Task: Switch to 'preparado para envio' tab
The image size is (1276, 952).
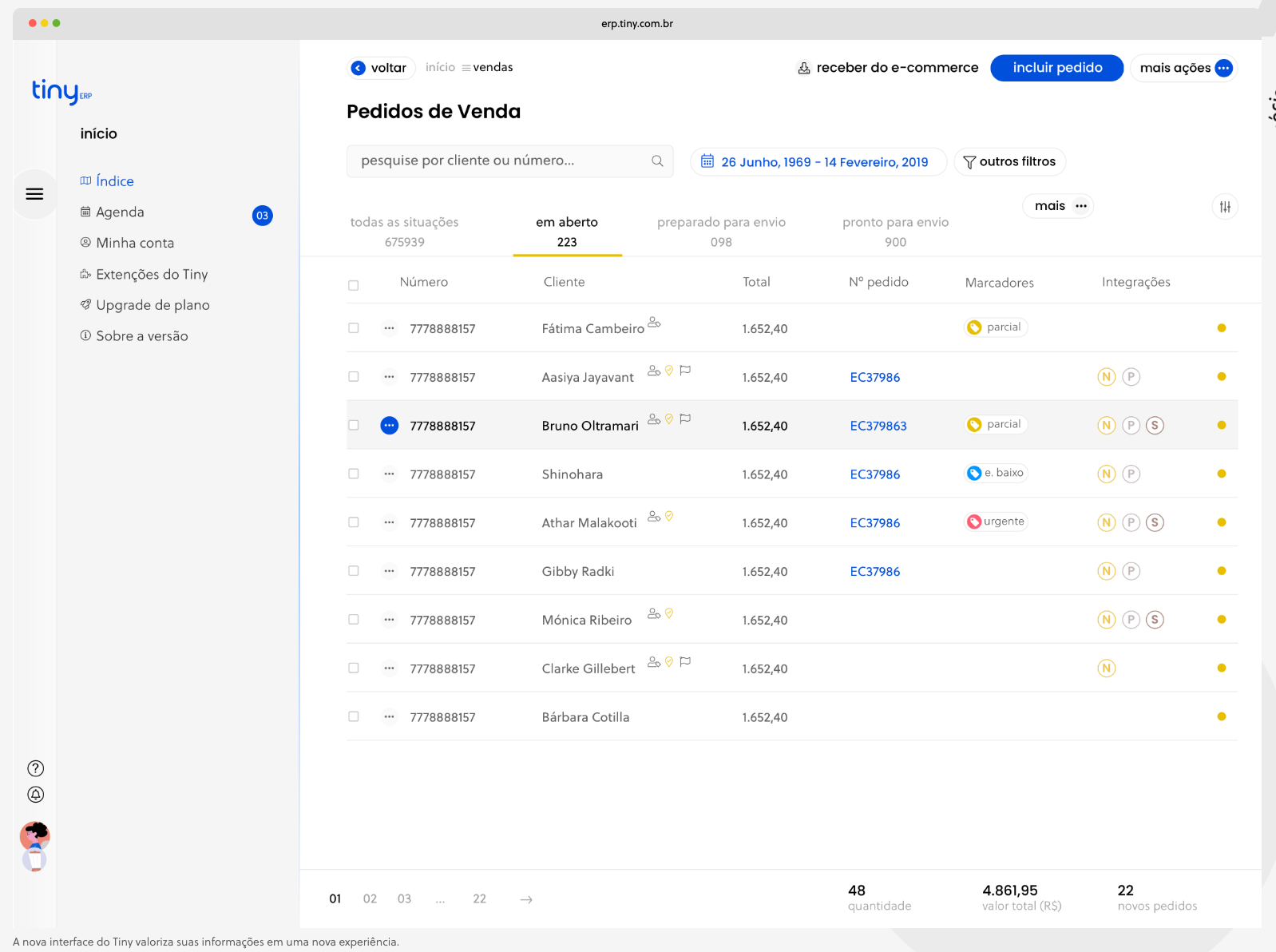Action: [721, 231]
